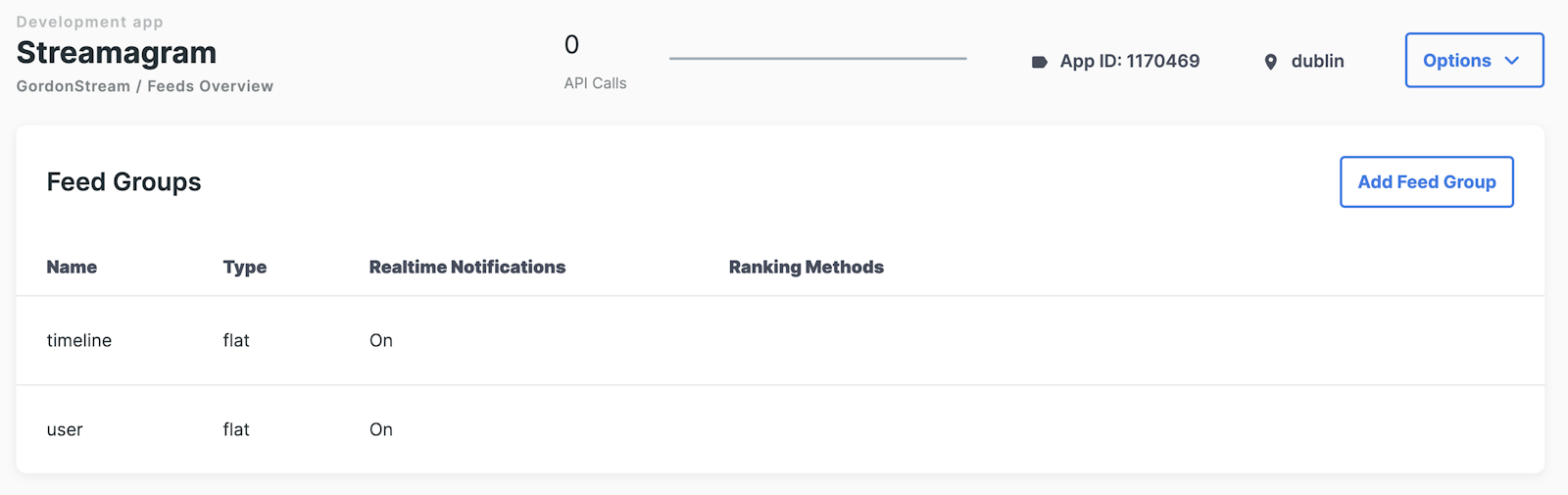Image resolution: width=1568 pixels, height=495 pixels.
Task: Click the Ranking Methods column header
Action: click(x=806, y=267)
